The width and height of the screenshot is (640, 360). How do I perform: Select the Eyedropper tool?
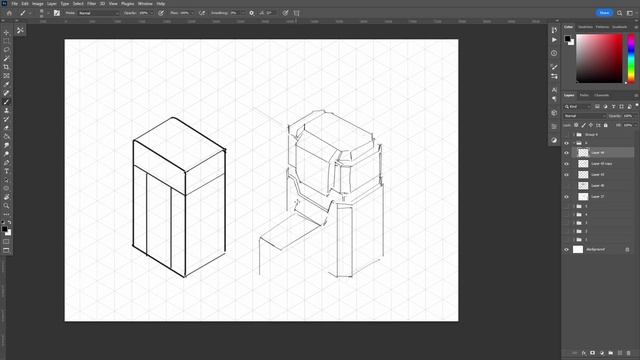6,84
